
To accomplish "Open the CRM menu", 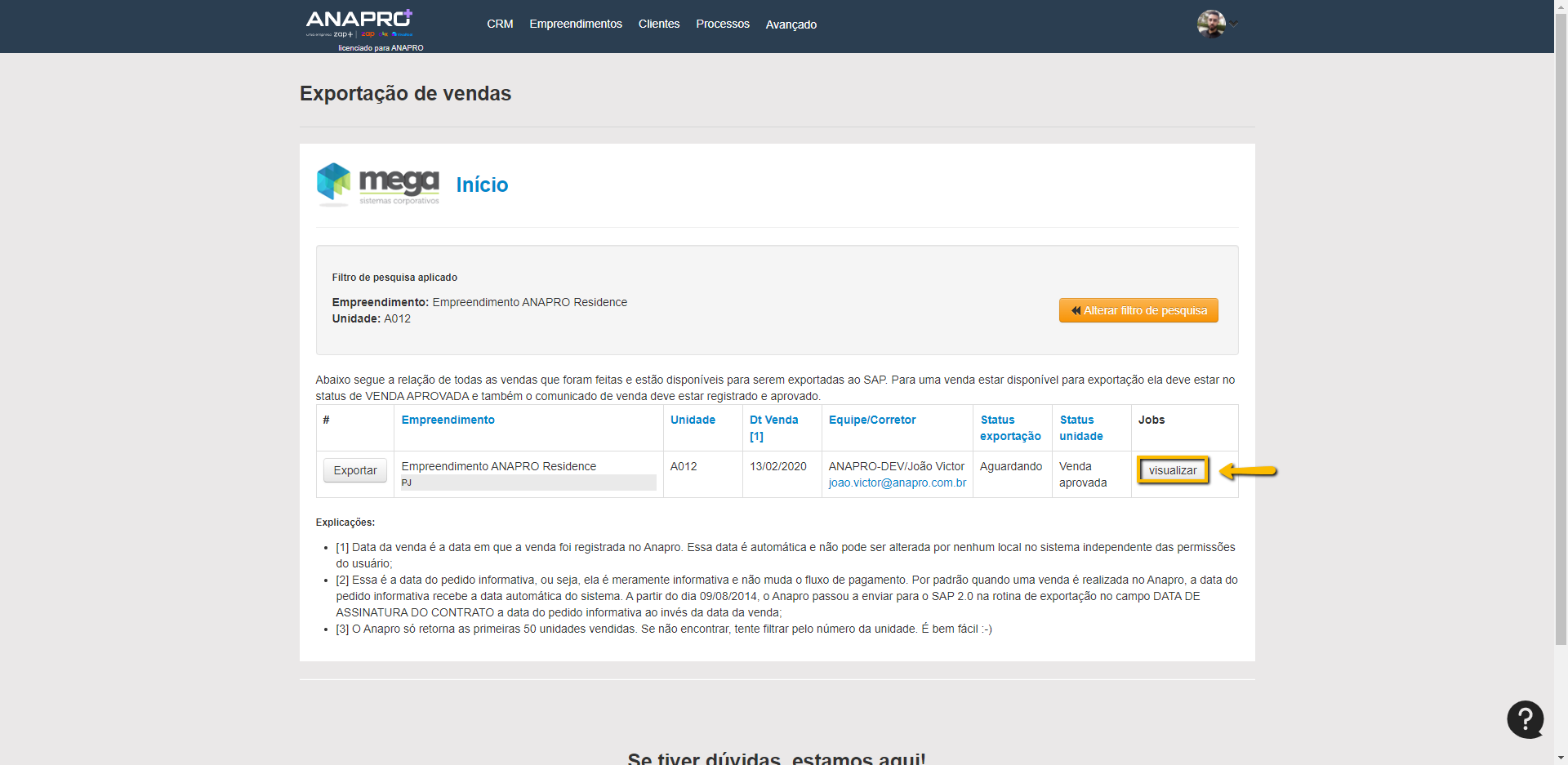I will click(x=500, y=24).
